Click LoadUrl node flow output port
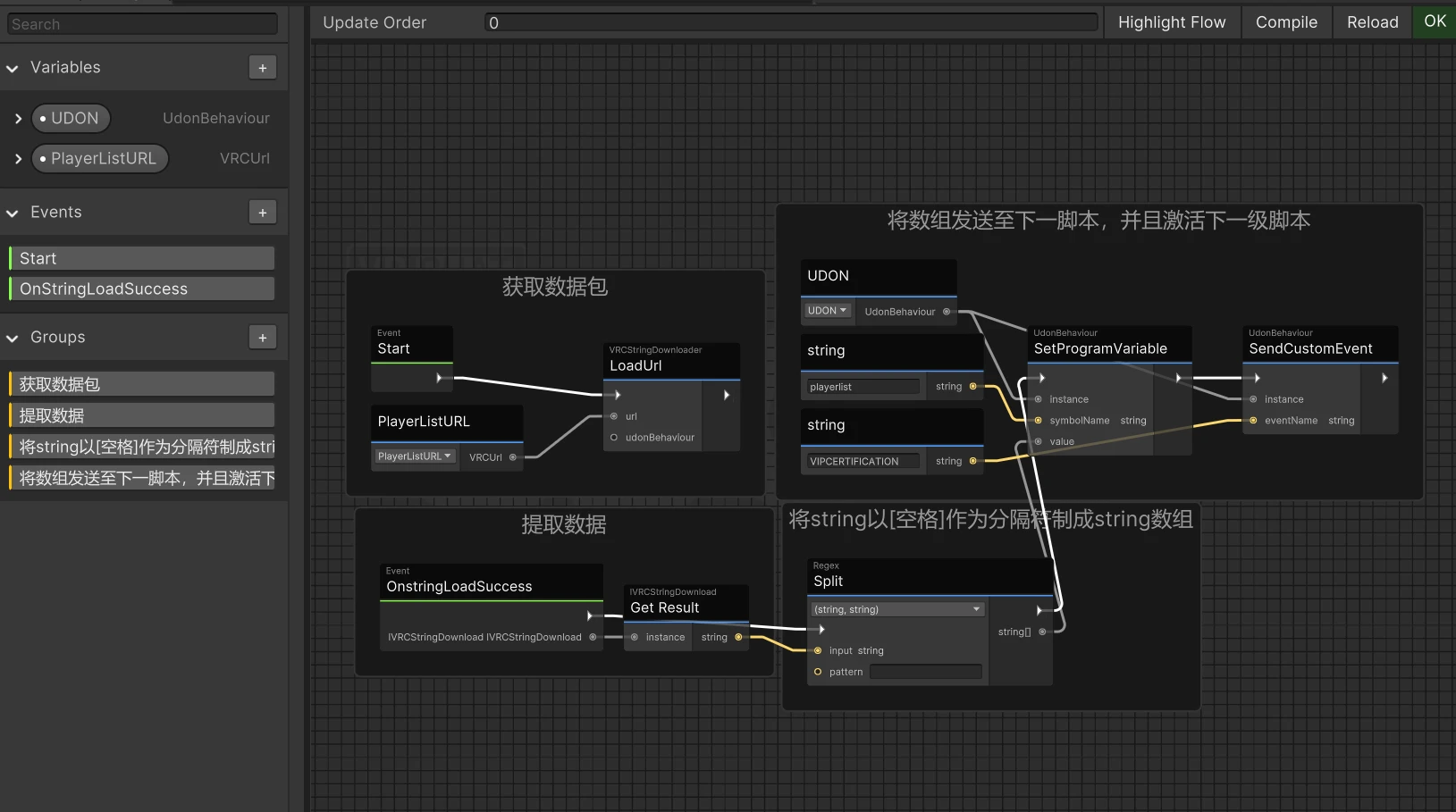Image resolution: width=1456 pixels, height=812 pixels. click(727, 394)
